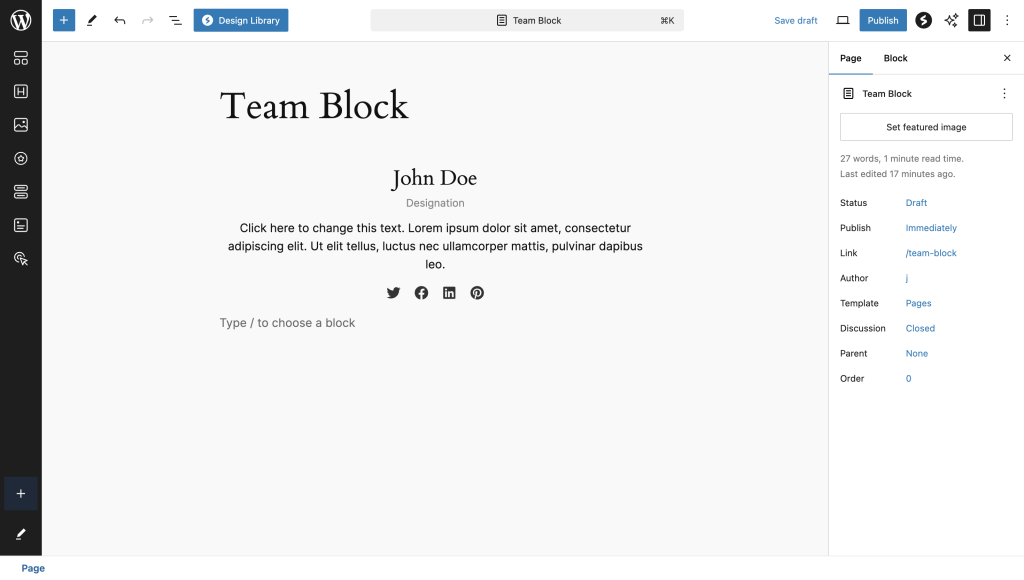Open the Spectra settings icon in top bar

(923, 20)
